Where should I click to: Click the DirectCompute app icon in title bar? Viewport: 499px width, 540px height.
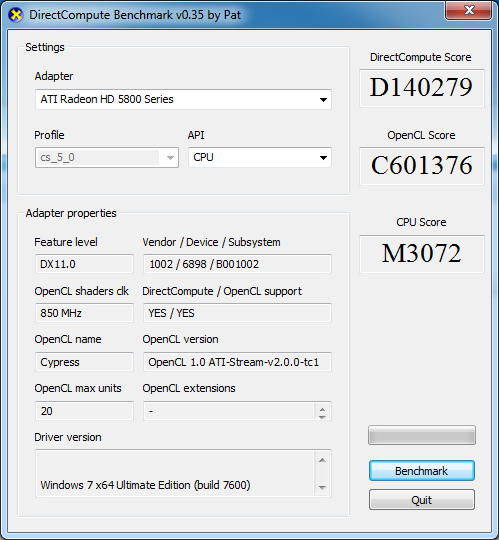(15, 15)
